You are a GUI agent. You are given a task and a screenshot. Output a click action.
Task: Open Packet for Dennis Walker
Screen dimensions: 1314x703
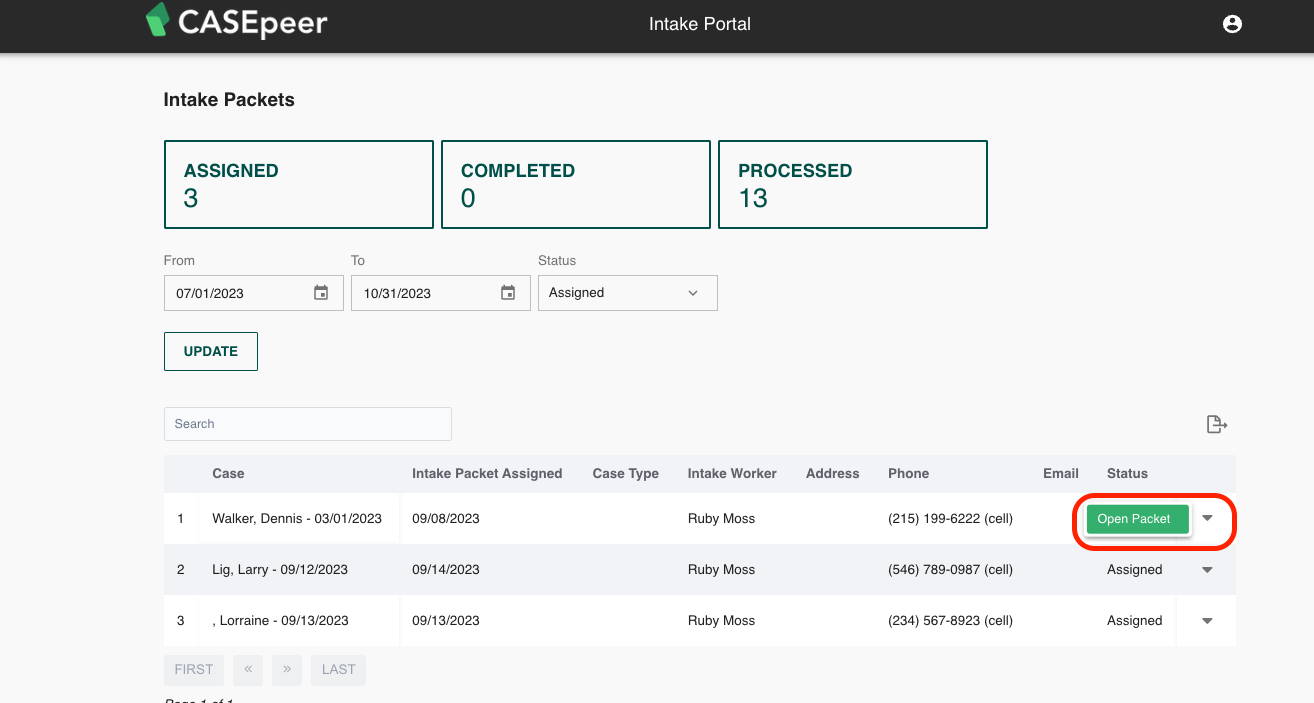(x=1136, y=519)
